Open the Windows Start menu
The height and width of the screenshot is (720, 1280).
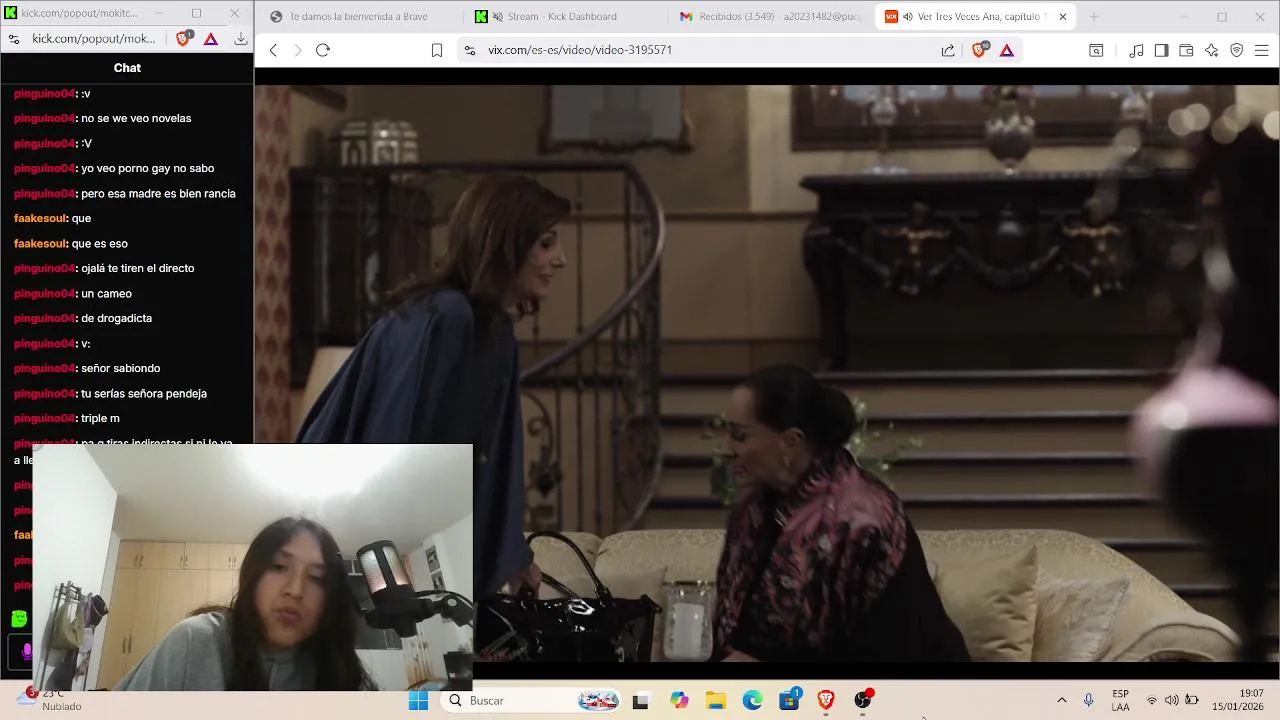[x=418, y=700]
